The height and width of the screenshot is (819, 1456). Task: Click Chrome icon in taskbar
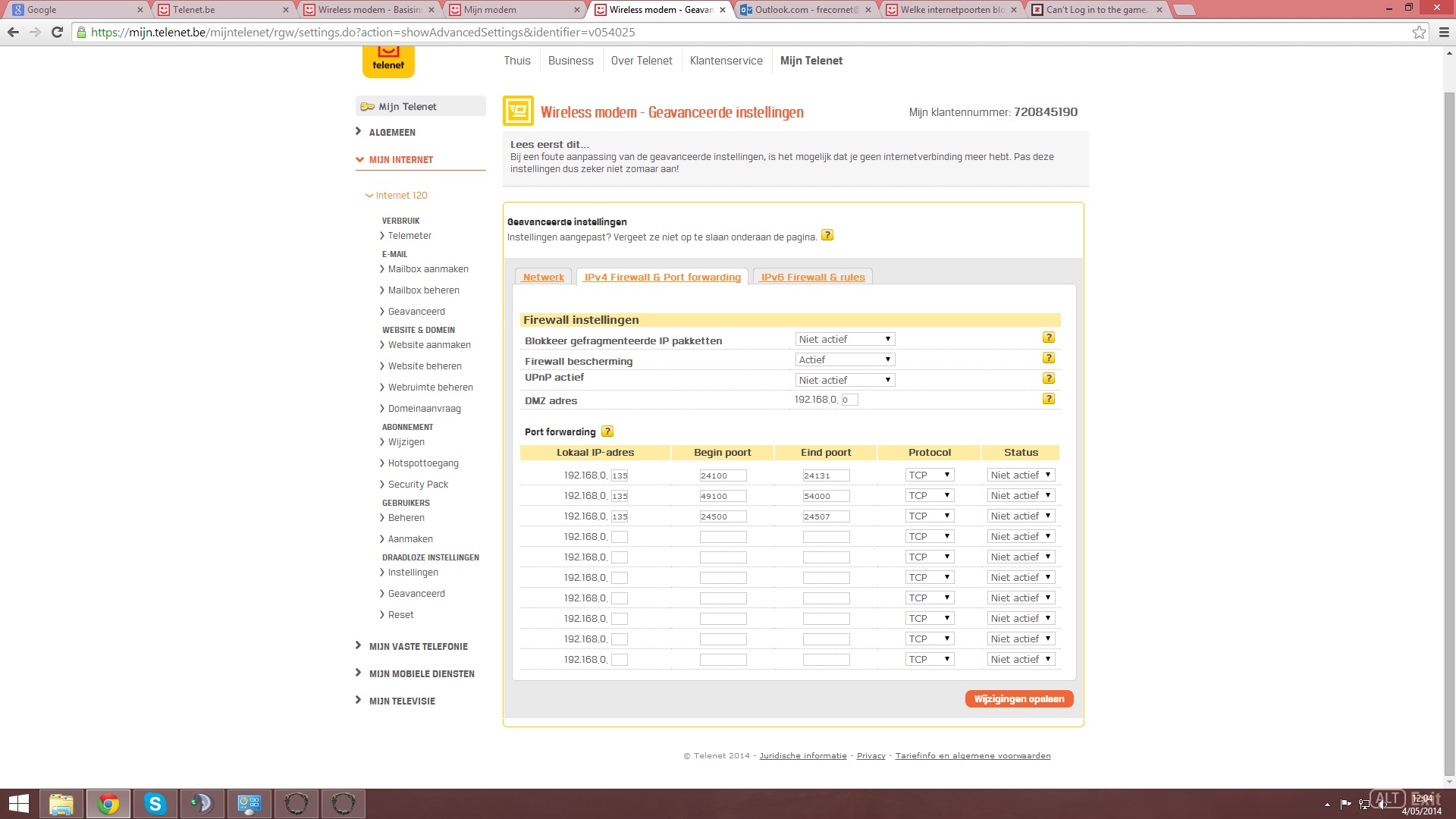tap(108, 804)
